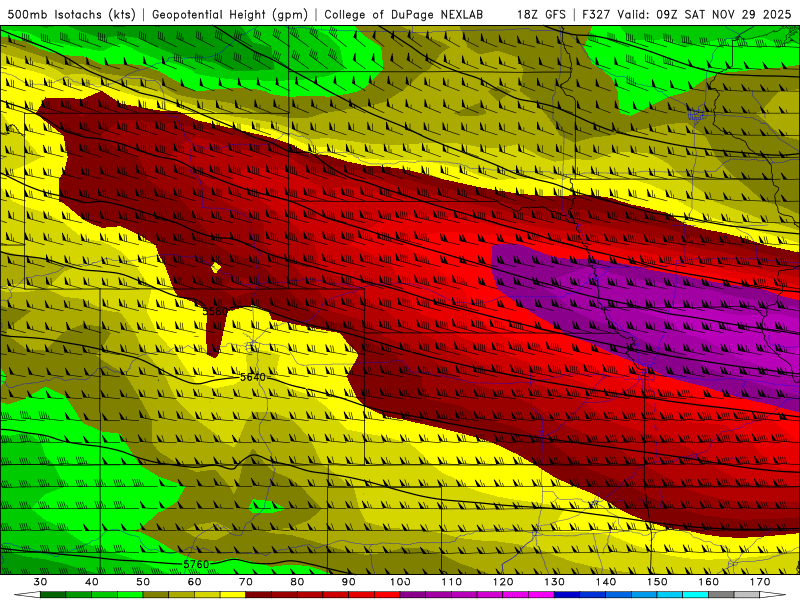This screenshot has height=600, width=800.
Task: Click the 80 label on the color bar
Action: point(297,582)
